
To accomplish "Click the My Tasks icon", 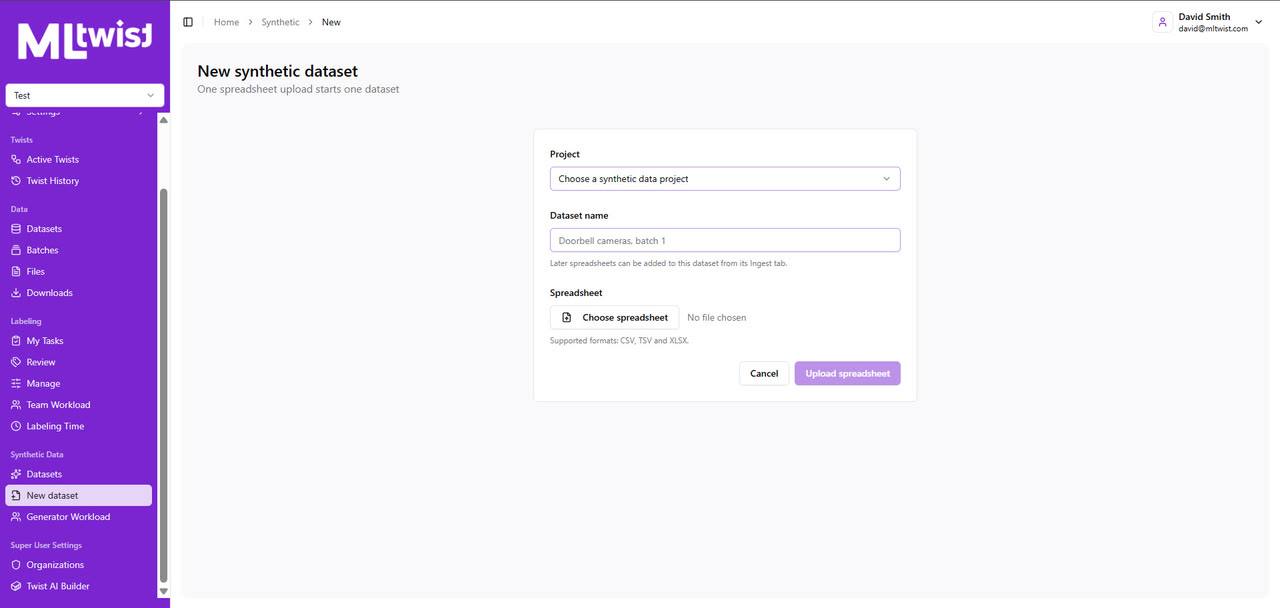I will [x=16, y=341].
